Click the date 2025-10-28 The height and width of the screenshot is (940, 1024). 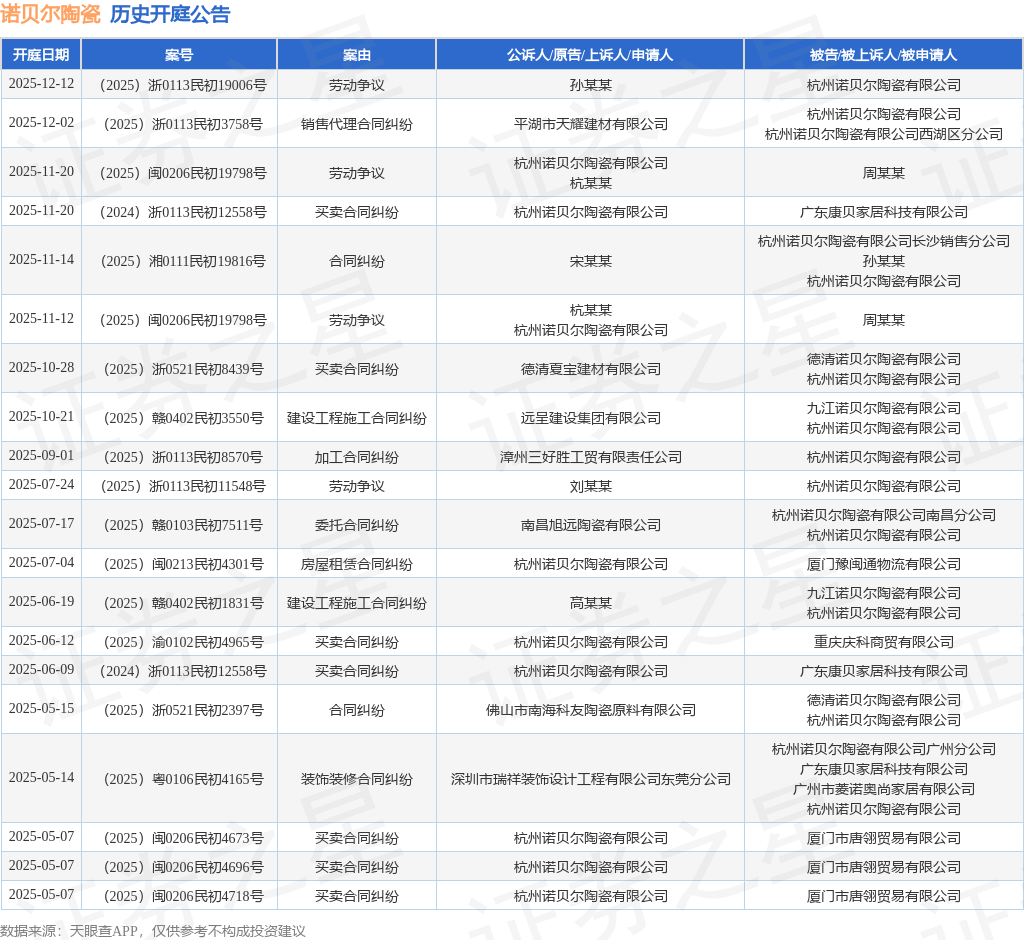41,368
